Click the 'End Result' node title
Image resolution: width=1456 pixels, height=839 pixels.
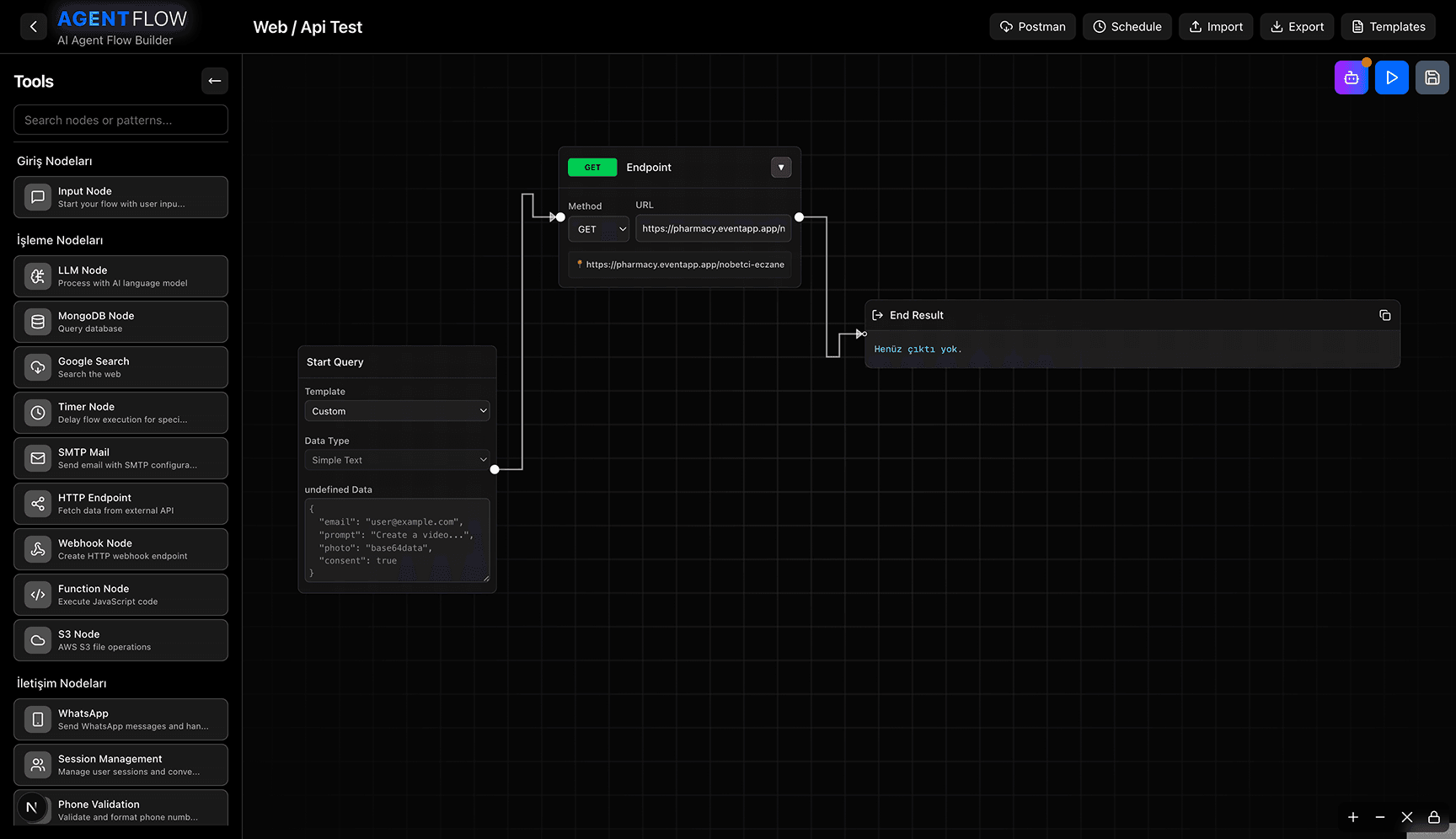coord(917,315)
